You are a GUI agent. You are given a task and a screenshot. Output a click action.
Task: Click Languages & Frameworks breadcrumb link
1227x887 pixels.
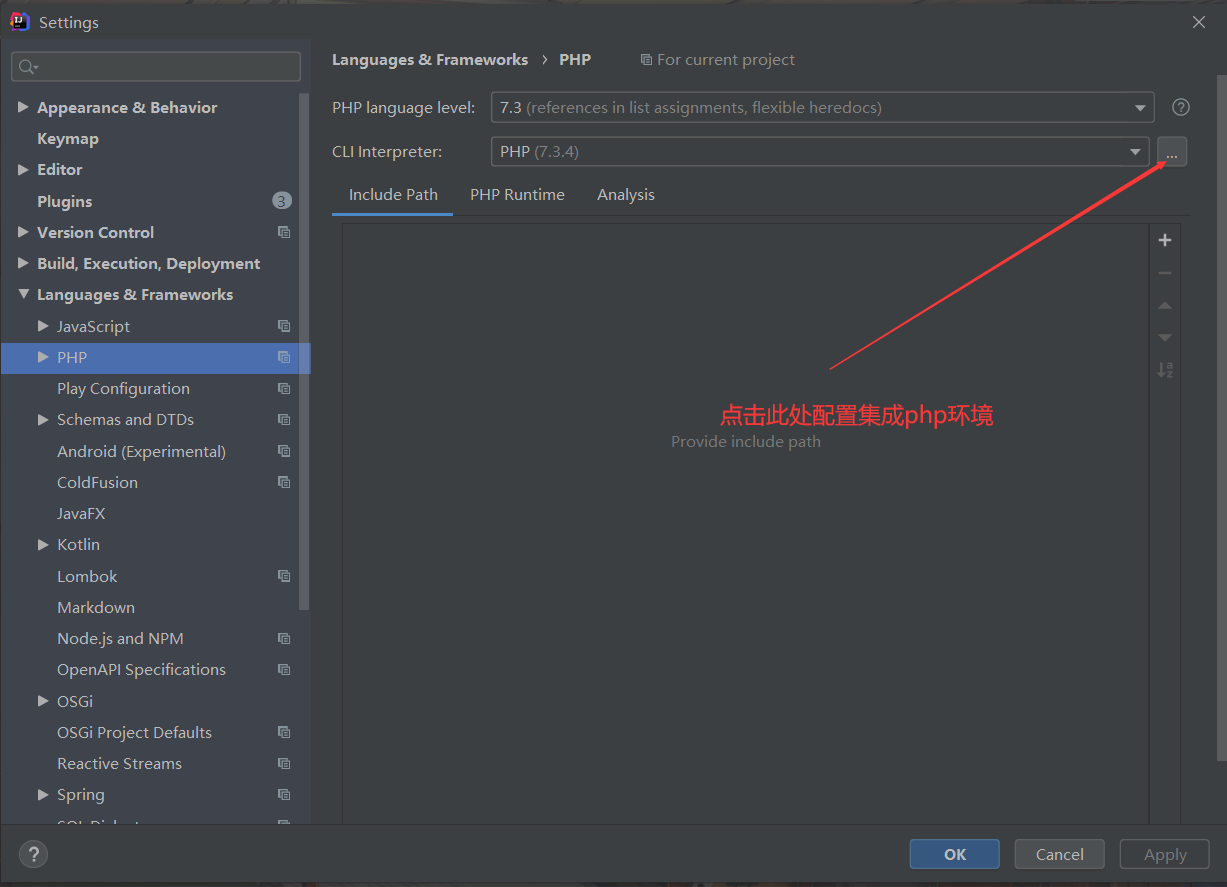(430, 60)
